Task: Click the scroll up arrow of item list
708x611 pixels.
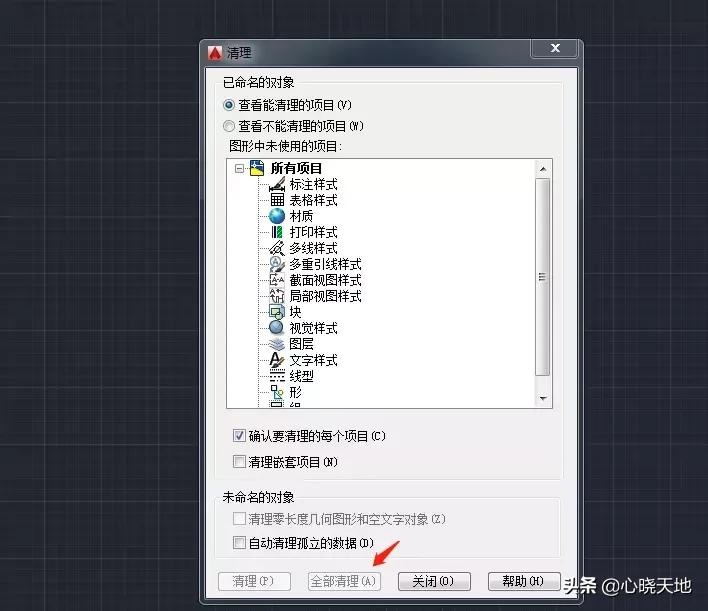Action: (x=543, y=169)
